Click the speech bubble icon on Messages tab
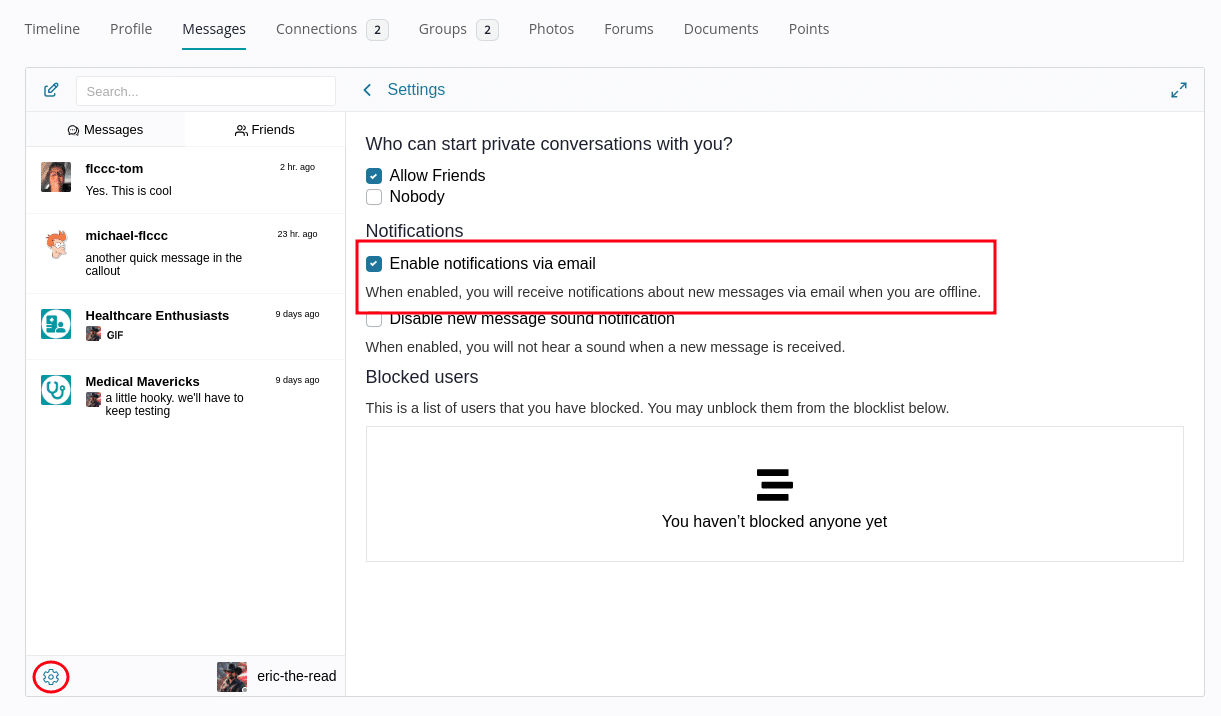This screenshot has width=1221, height=716. coord(72,129)
